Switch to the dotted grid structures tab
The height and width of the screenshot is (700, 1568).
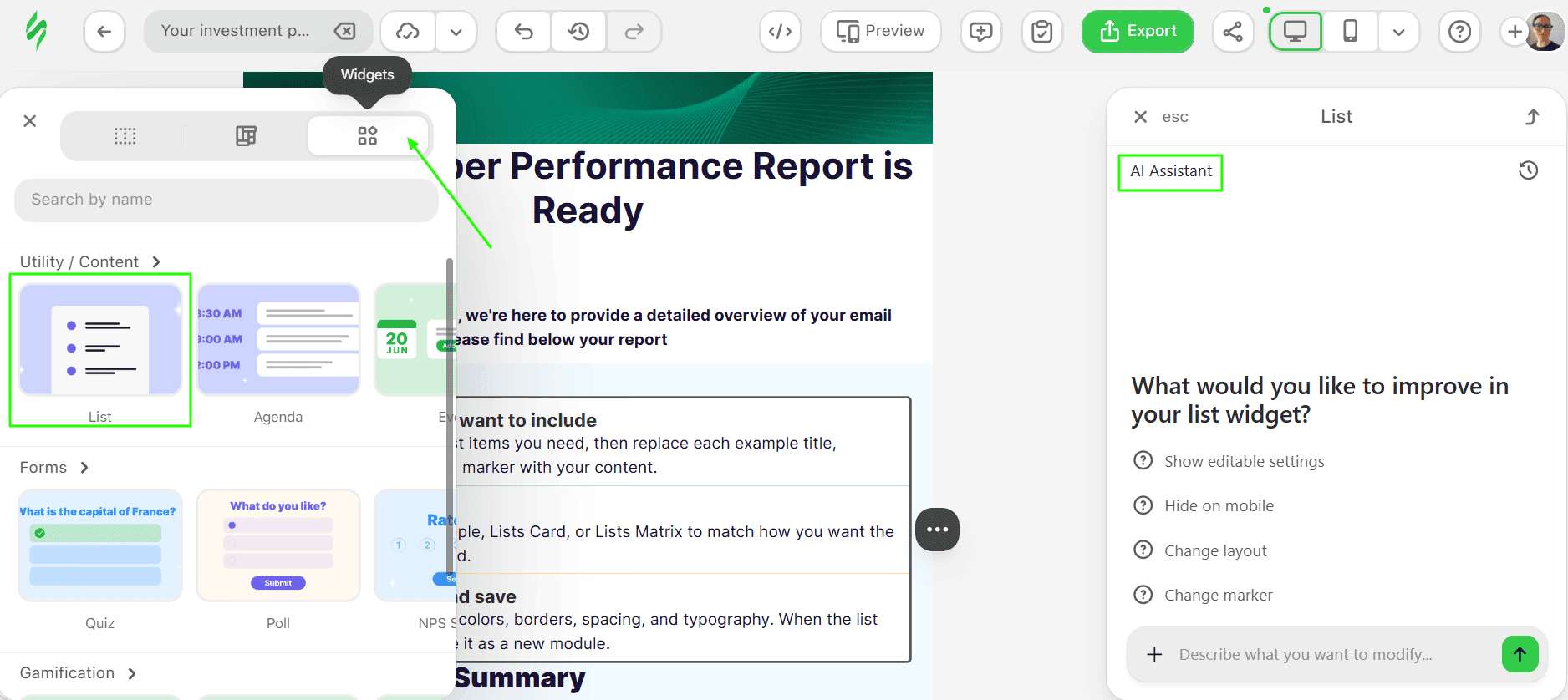[x=125, y=136]
